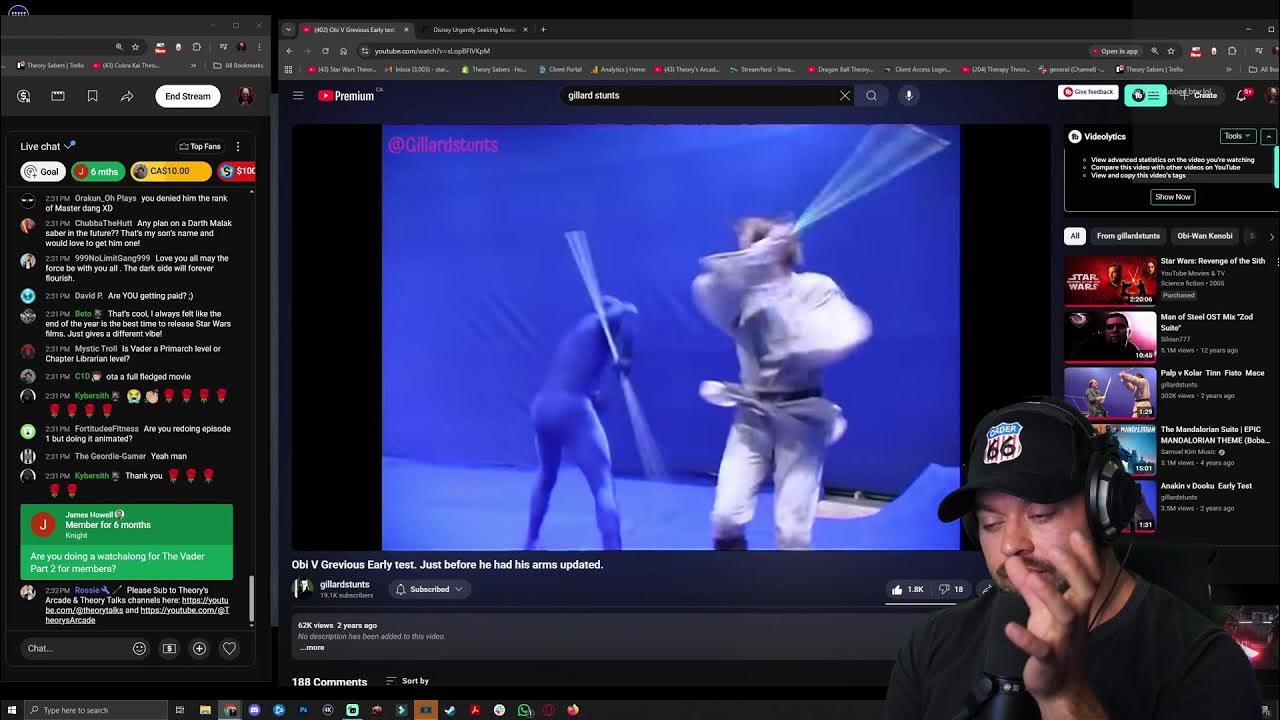
Task: Click the plus icon in chat box
Action: (199, 648)
